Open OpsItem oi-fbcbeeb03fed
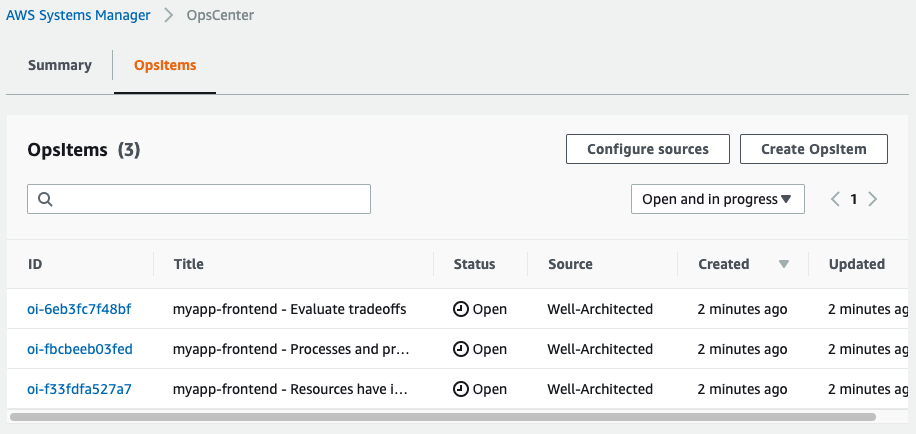The width and height of the screenshot is (916, 434). click(80, 349)
